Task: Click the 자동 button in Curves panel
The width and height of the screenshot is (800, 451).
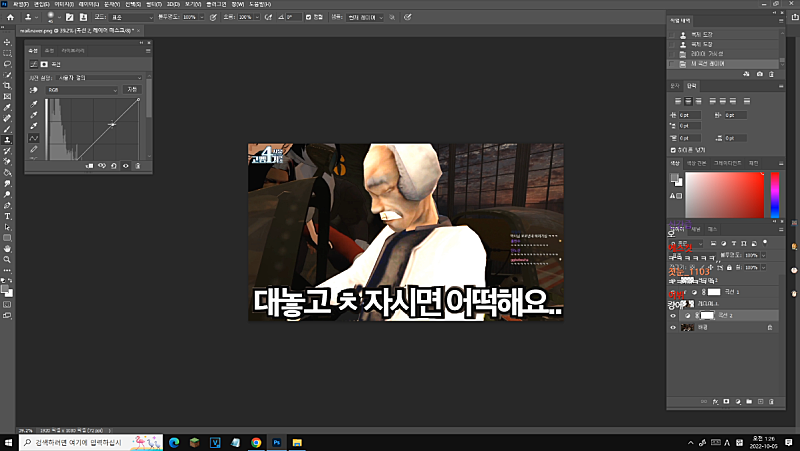Action: [x=132, y=89]
